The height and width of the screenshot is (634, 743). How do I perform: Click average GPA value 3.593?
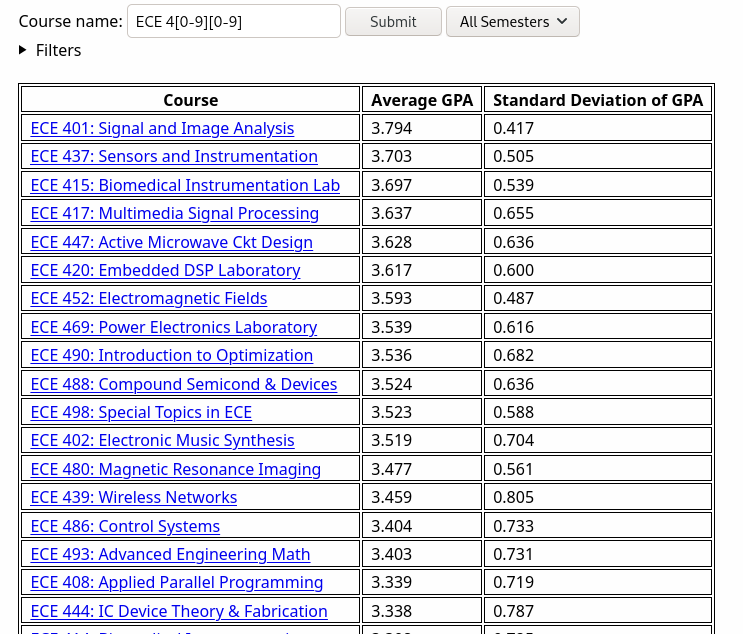[x=391, y=298]
